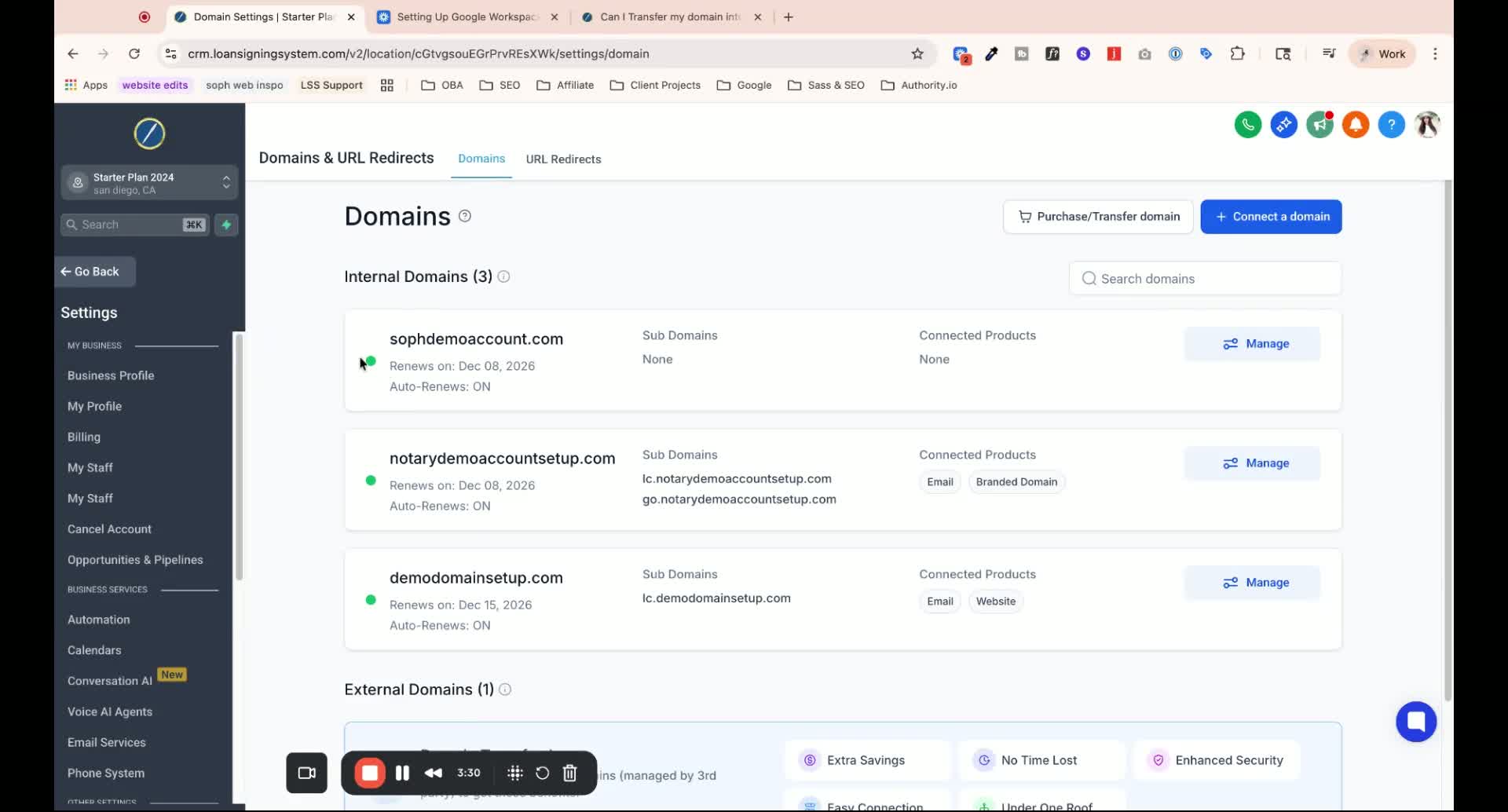This screenshot has width=1508, height=812.
Task: Open Phone System settings
Action: coord(106,773)
